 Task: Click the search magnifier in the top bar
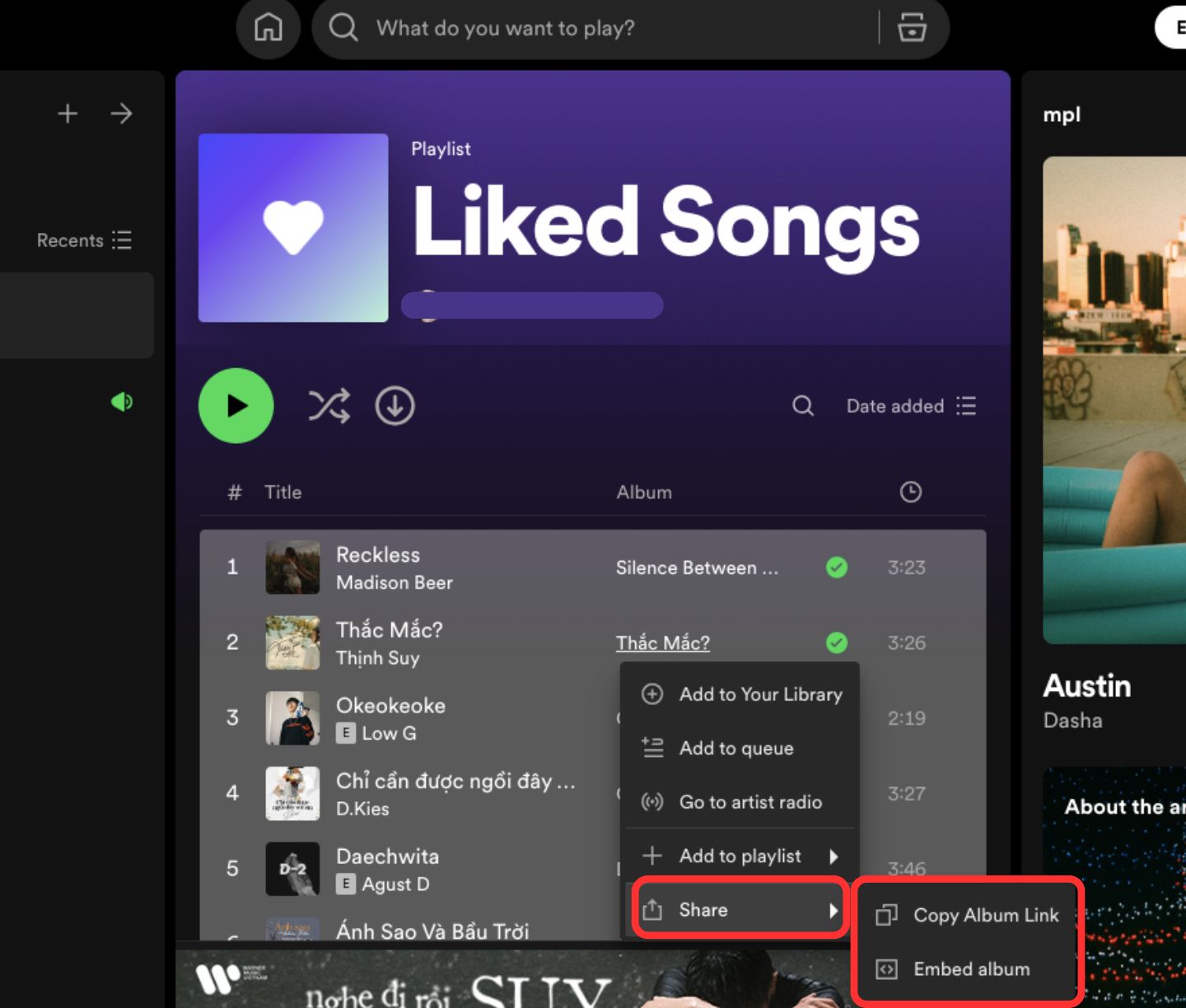click(x=343, y=27)
